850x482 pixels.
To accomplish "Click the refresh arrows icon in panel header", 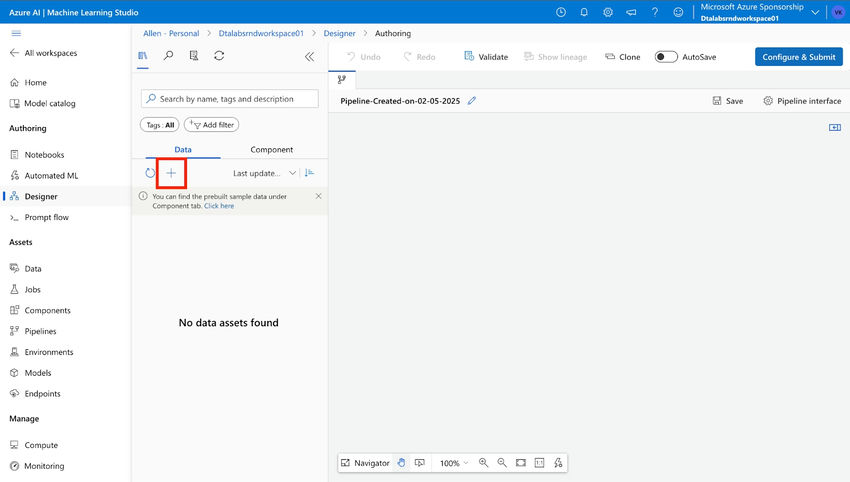I will [219, 56].
